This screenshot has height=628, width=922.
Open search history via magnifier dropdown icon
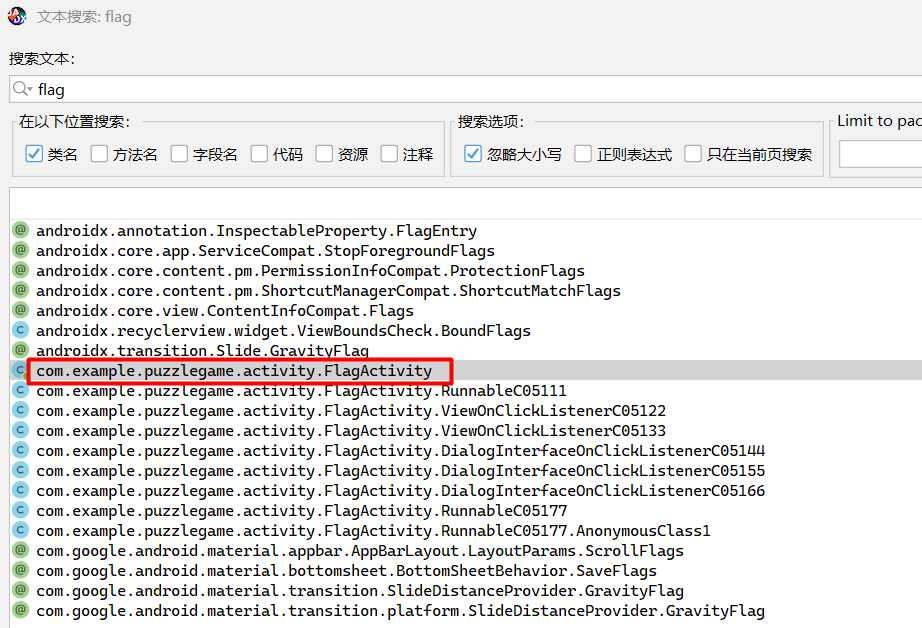(23, 89)
